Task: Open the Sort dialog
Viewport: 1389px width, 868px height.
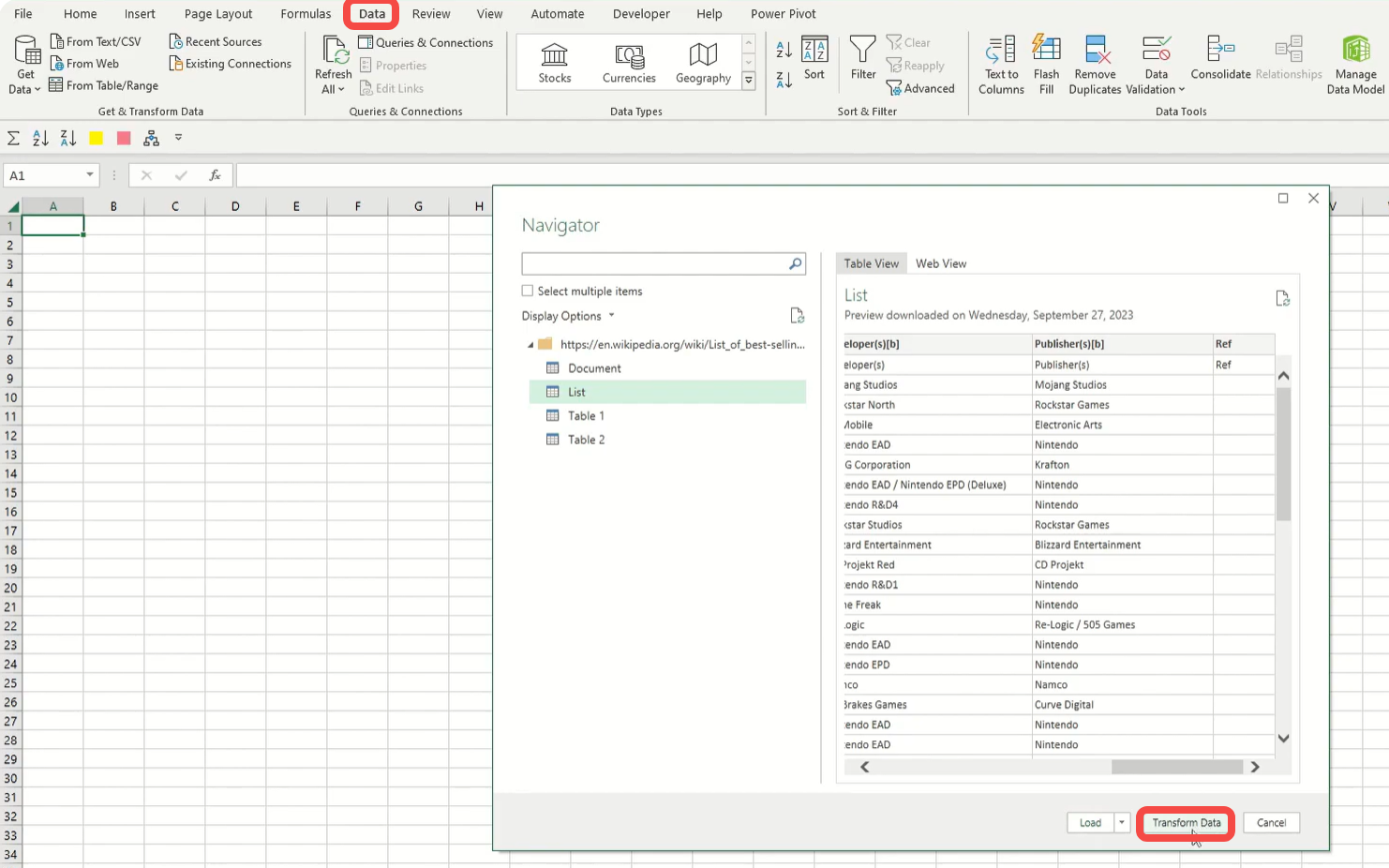Action: coord(814,58)
